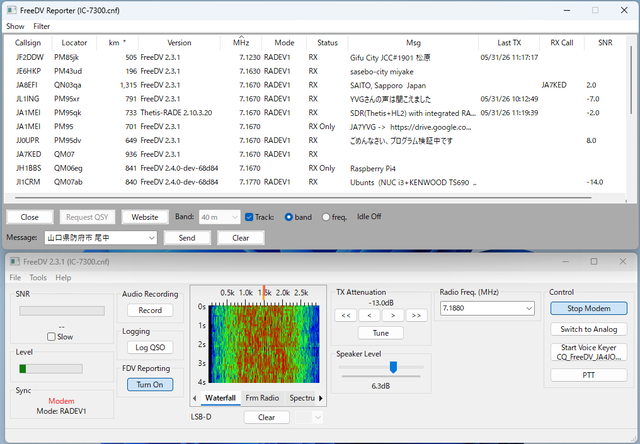The width and height of the screenshot is (640, 444).
Task: Select the JA8EFI row in the table
Action: [x=314, y=85]
